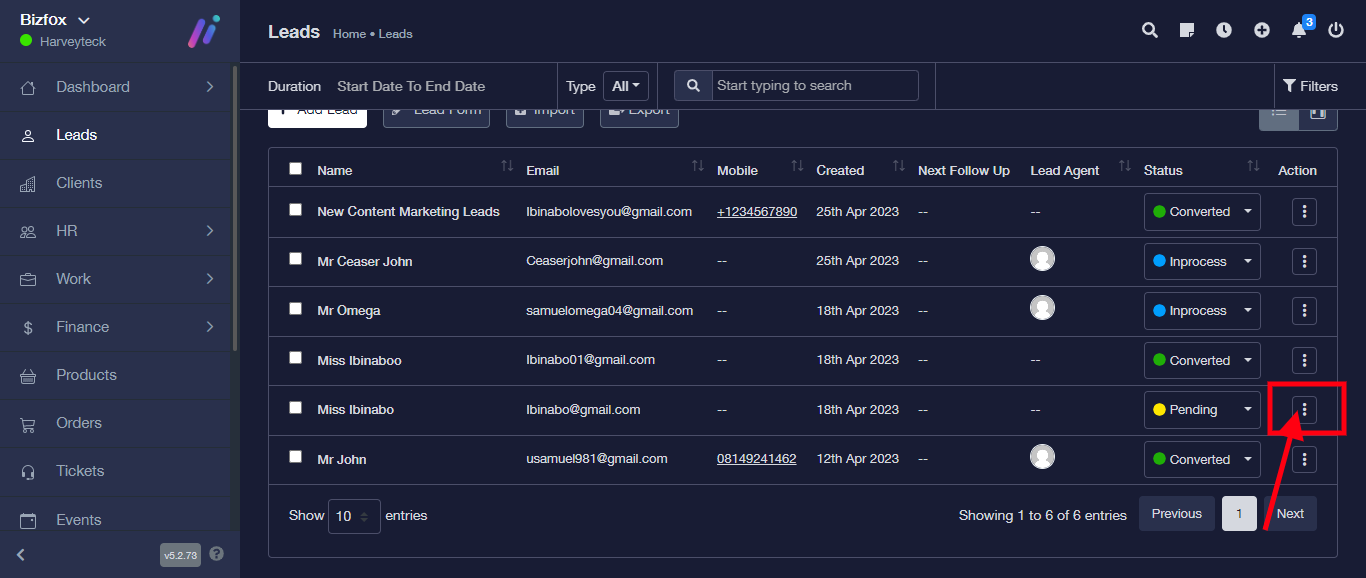
Task: Check the box beside Mr John
Action: [295, 457]
